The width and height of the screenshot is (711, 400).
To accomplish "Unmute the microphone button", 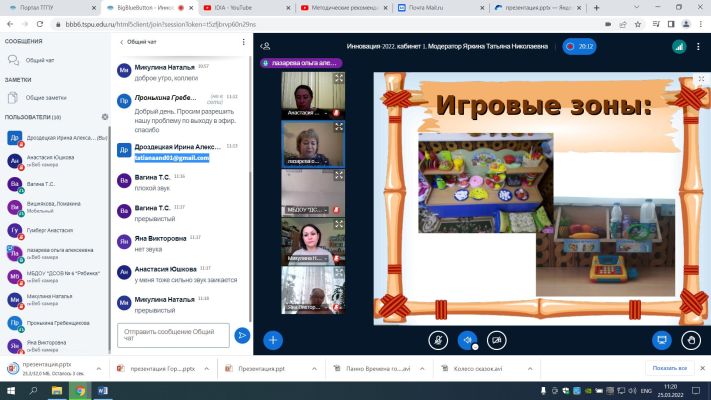I will 438,340.
